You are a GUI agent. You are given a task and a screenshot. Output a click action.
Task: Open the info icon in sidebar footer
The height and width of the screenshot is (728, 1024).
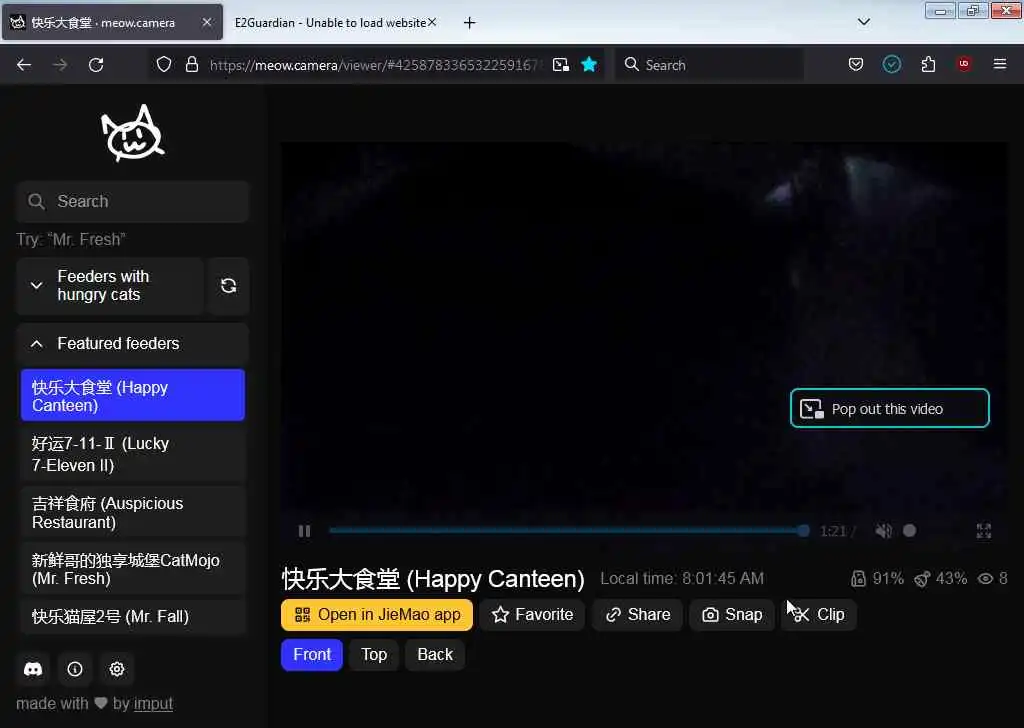click(75, 669)
